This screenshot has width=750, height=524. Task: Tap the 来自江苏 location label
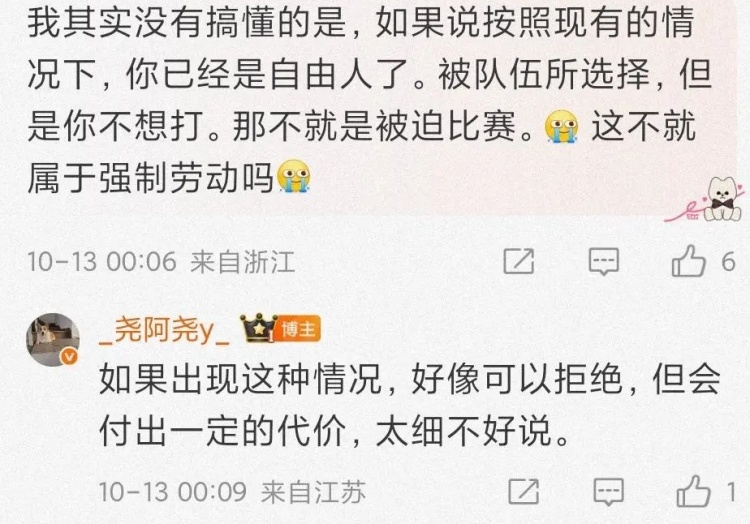click(x=313, y=492)
